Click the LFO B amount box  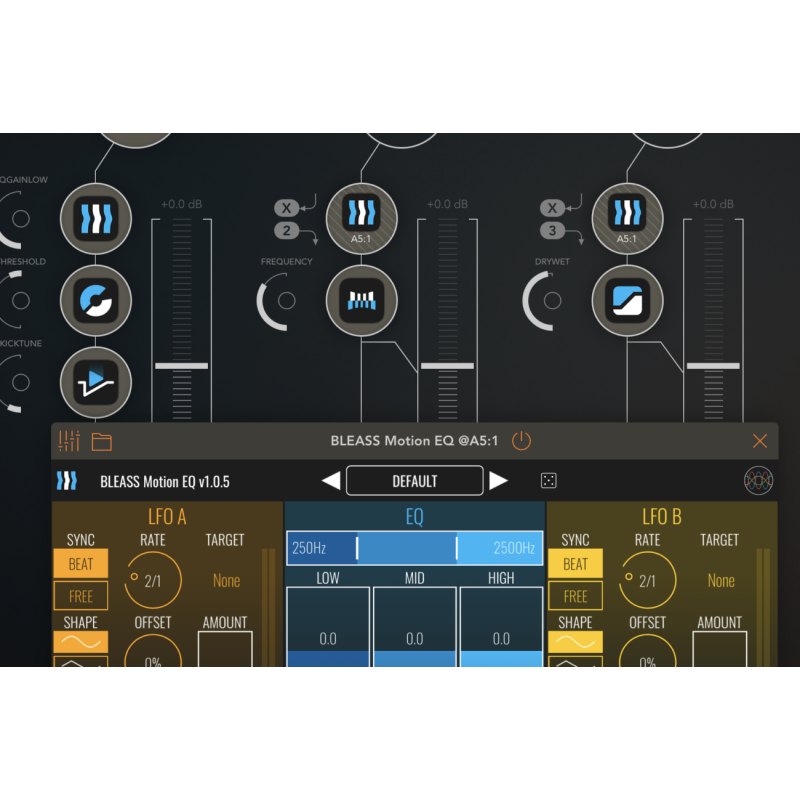point(719,649)
